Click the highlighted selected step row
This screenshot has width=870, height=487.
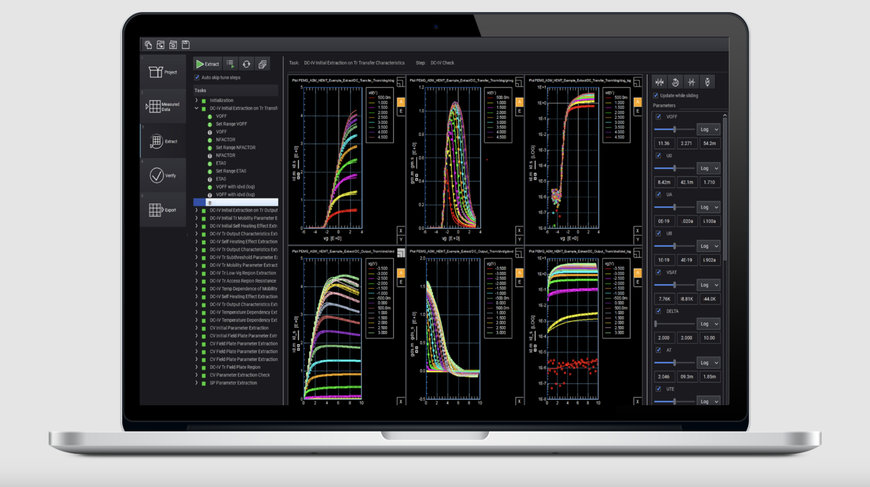pyautogui.click(x=236, y=202)
